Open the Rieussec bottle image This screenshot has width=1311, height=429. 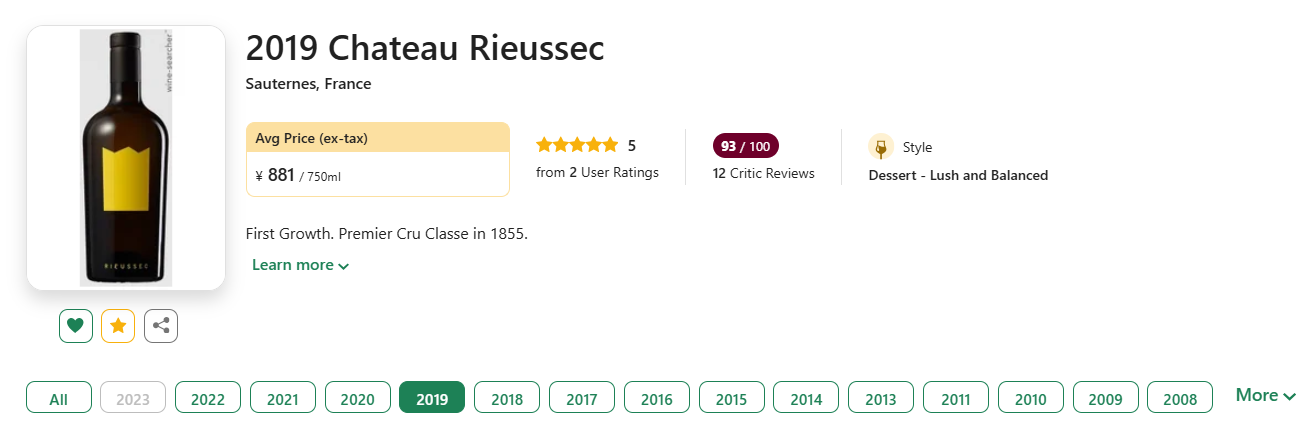pos(126,158)
